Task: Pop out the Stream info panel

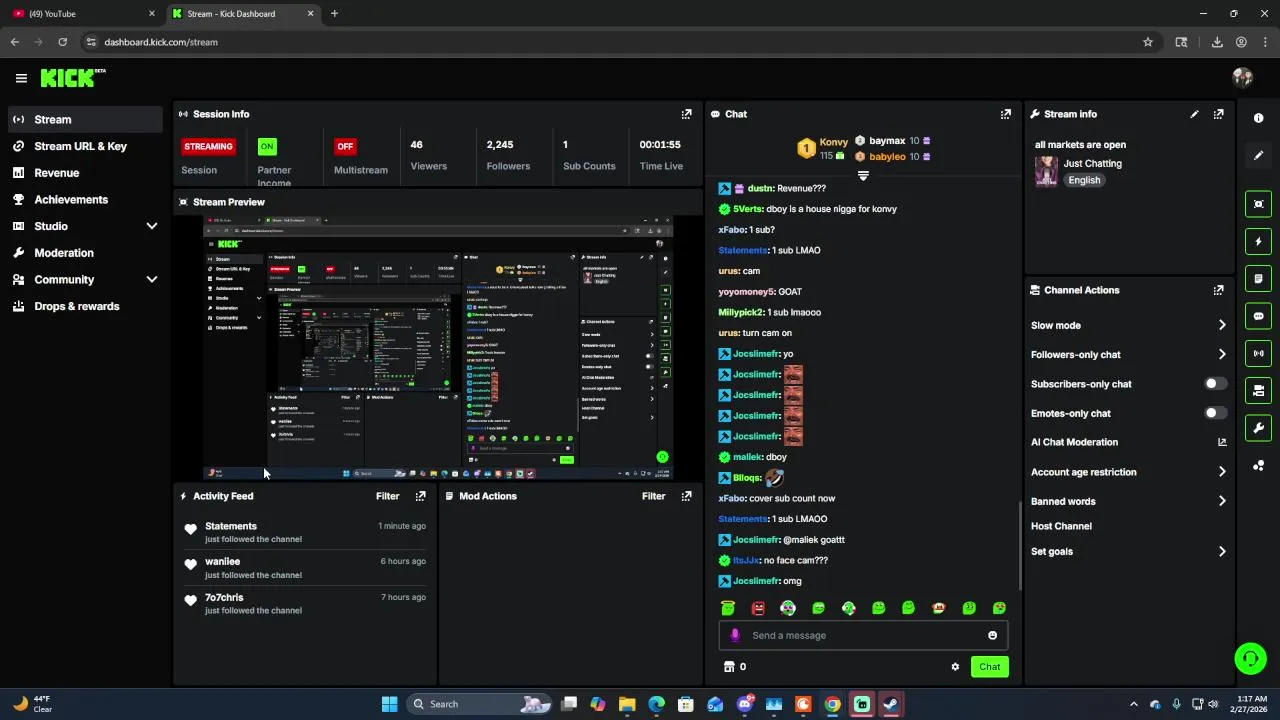Action: click(1218, 114)
